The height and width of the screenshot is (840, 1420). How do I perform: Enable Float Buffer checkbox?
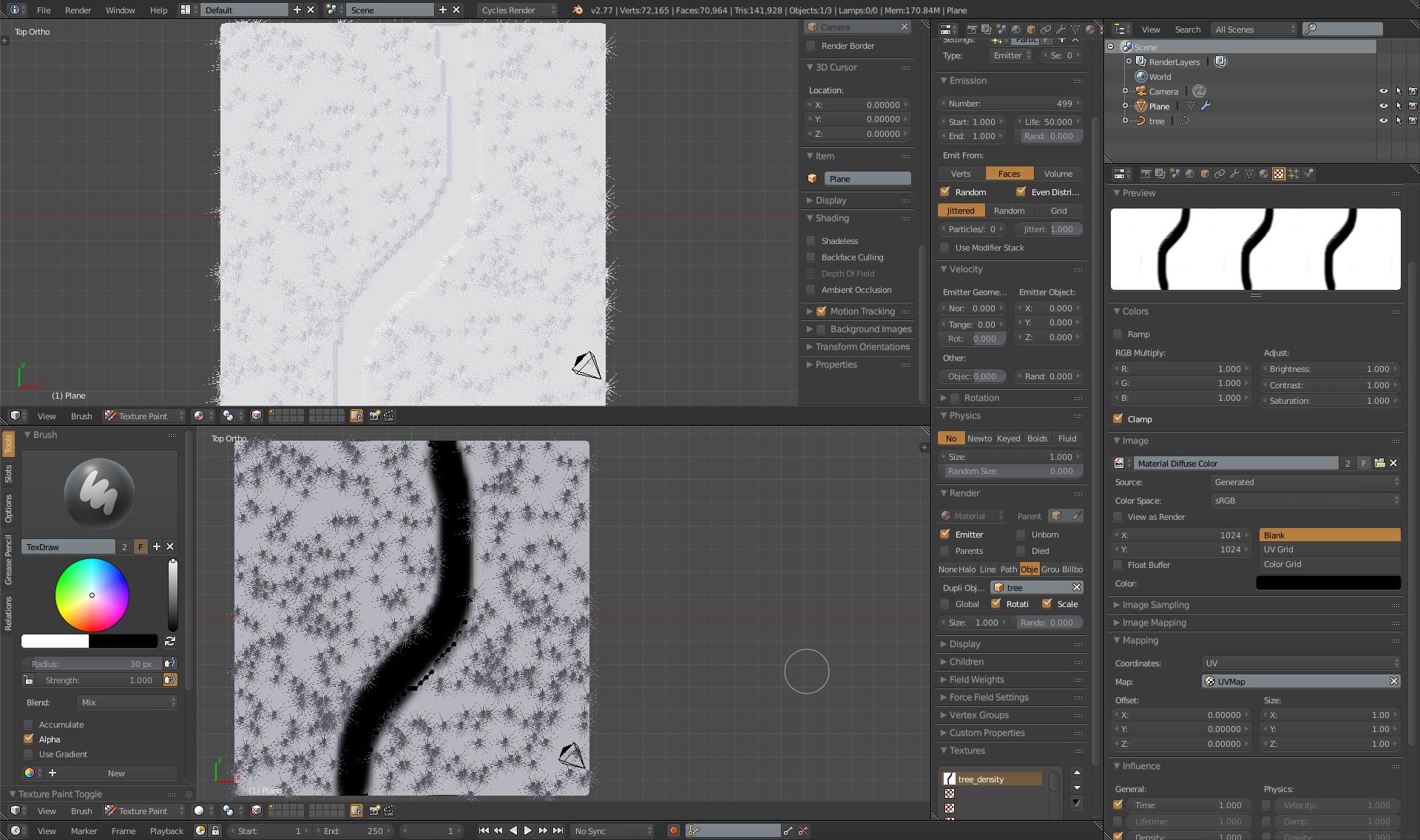tap(1118, 565)
